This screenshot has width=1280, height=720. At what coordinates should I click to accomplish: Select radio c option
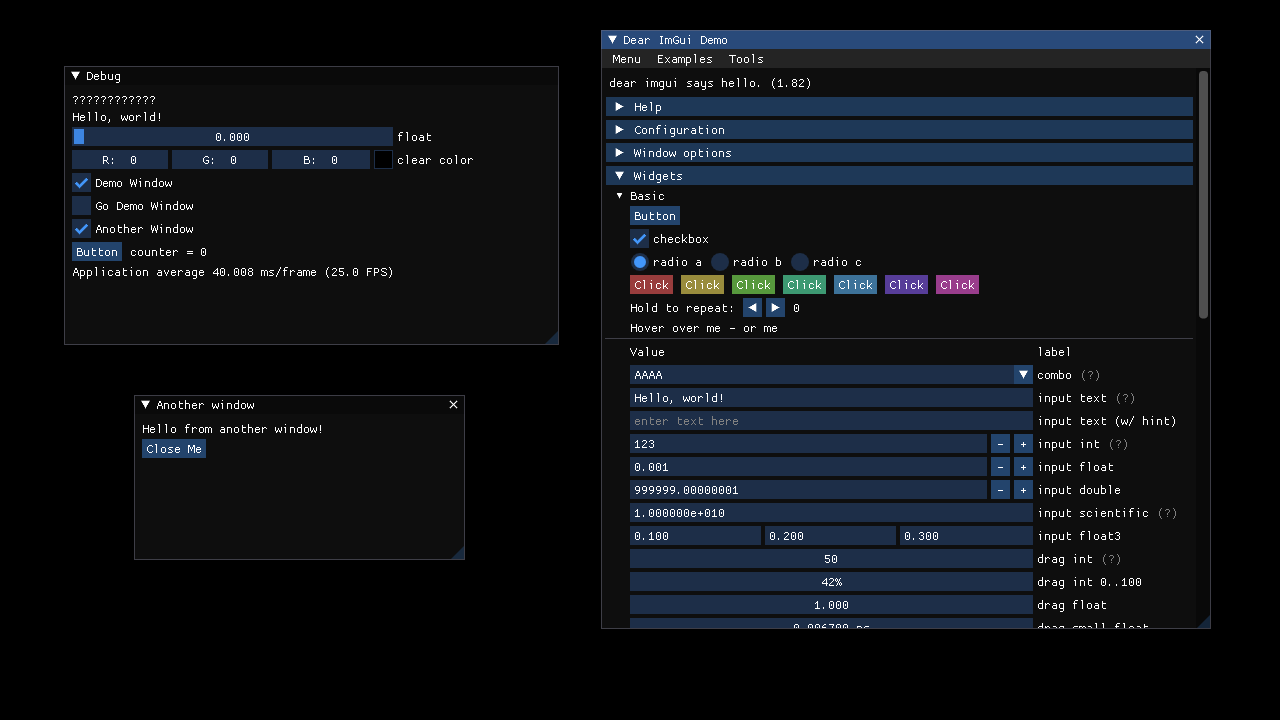[799, 262]
